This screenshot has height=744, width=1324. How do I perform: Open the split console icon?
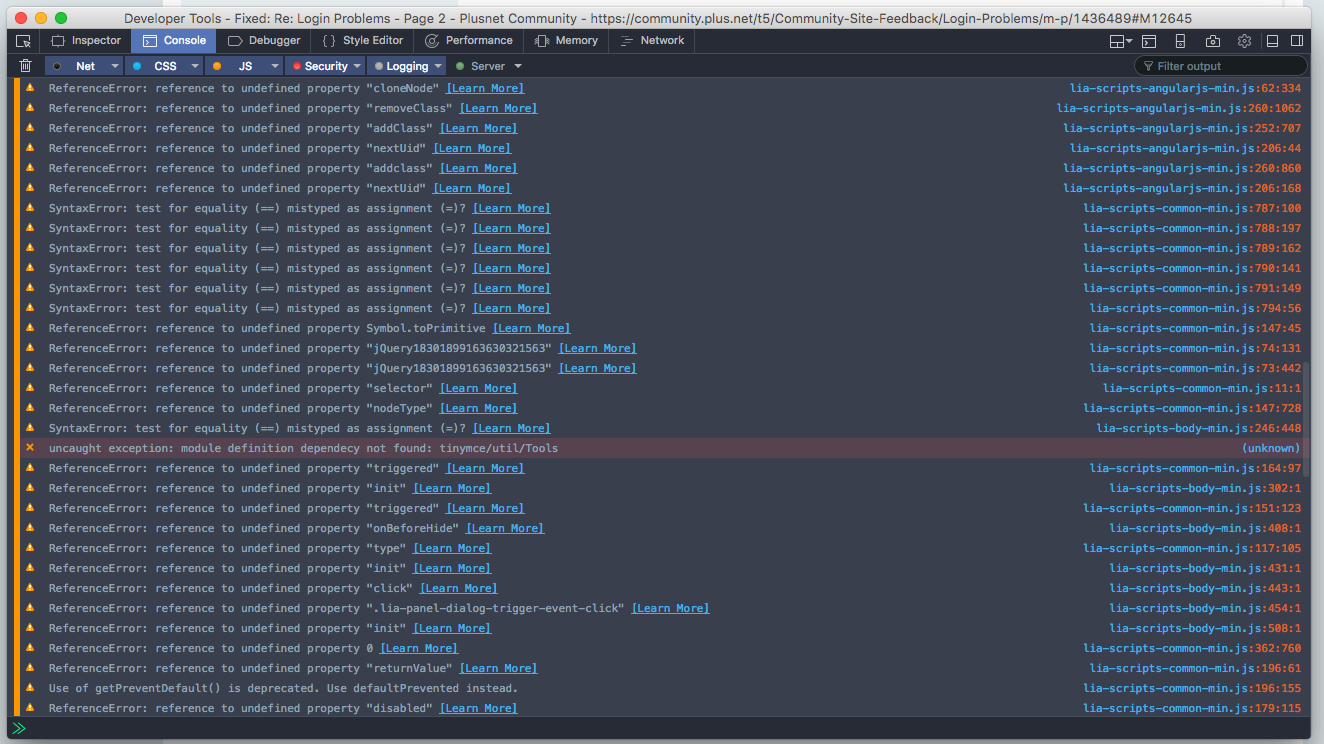coord(1150,41)
